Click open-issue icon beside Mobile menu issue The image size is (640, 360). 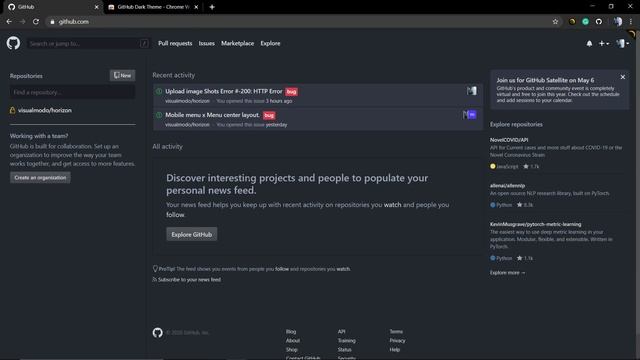coord(159,115)
